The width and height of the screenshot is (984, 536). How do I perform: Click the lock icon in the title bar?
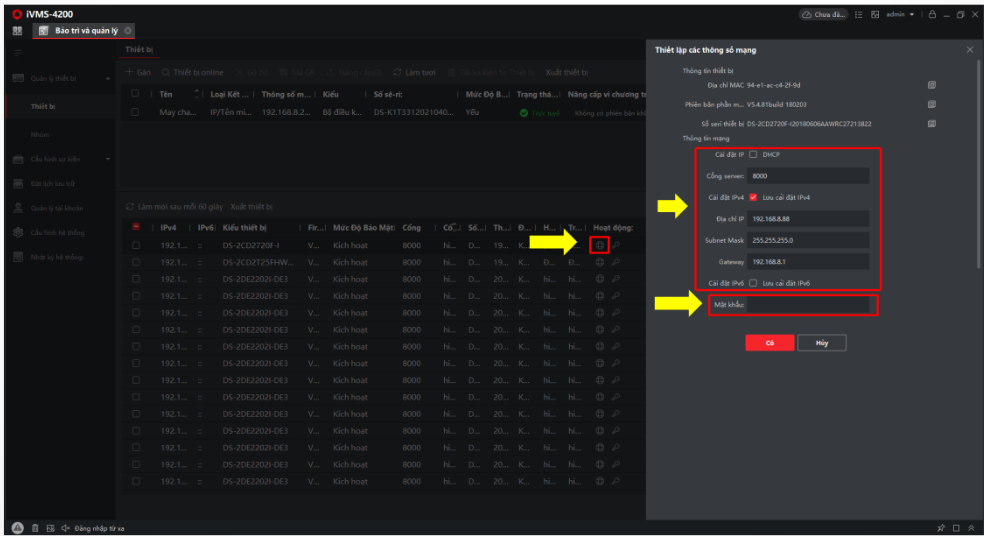931,15
